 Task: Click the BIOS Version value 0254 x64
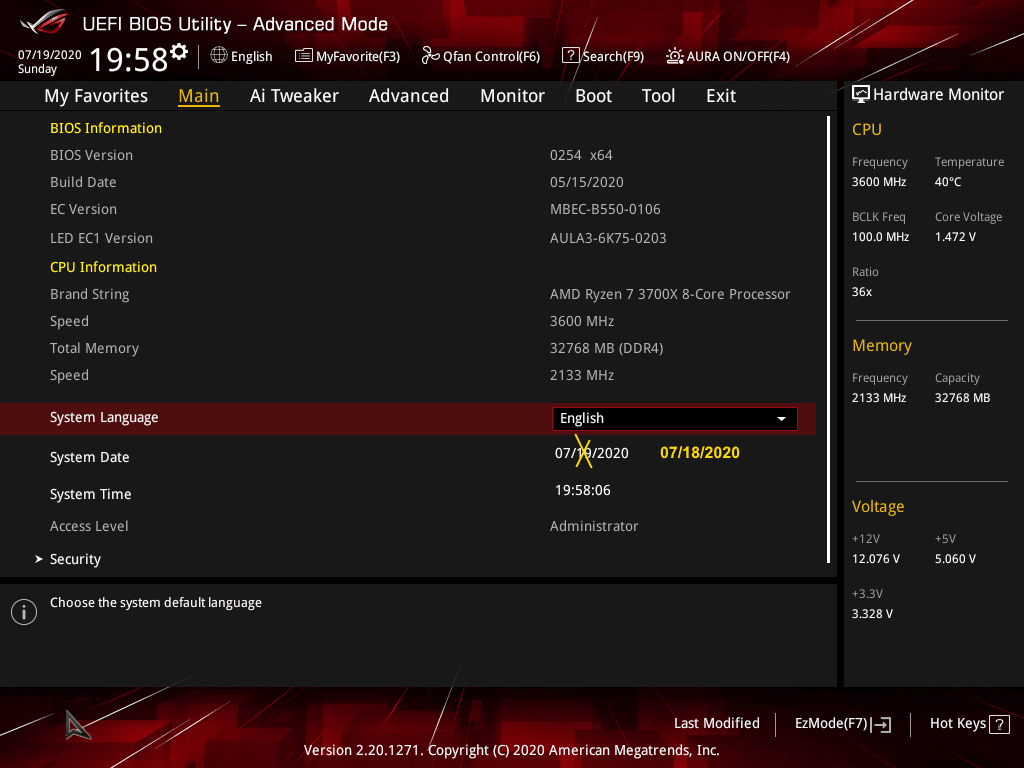[581, 155]
